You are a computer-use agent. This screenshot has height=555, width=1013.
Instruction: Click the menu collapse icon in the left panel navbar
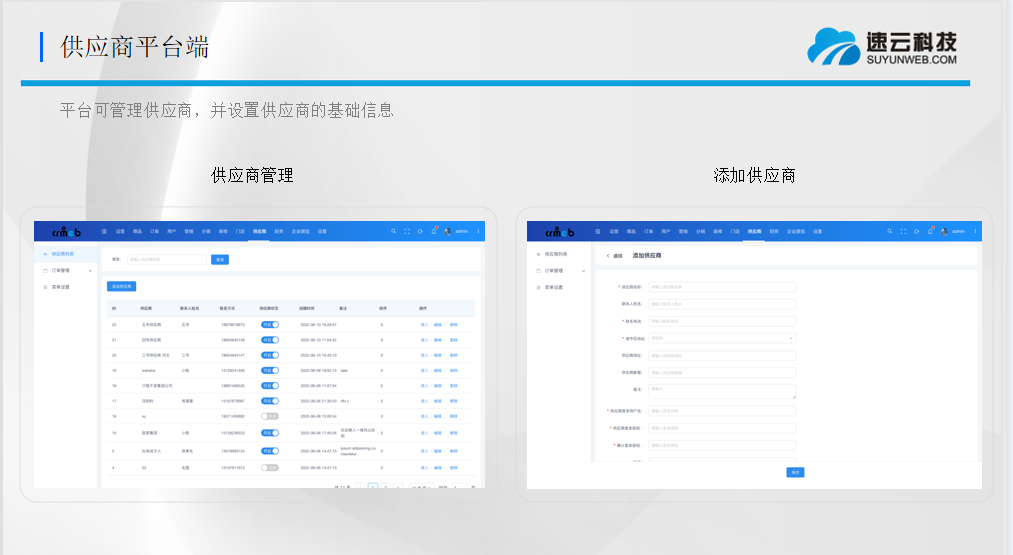point(104,231)
